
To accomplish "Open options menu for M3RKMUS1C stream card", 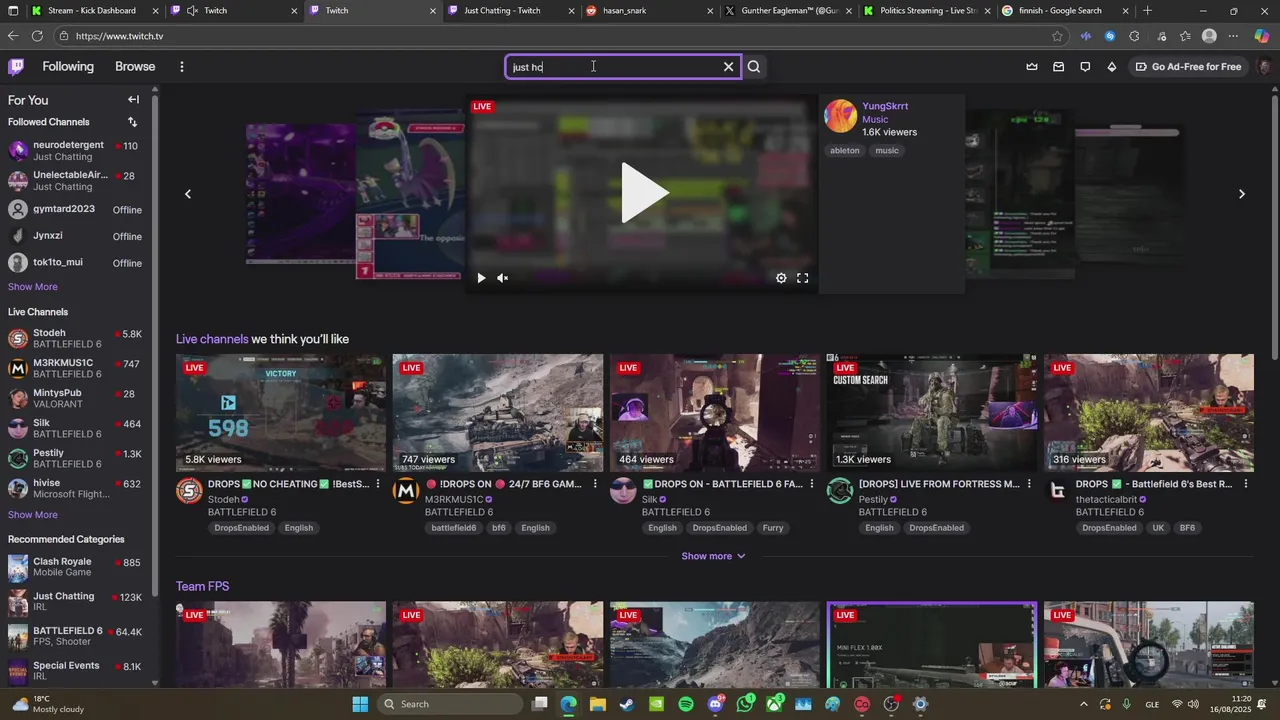I will [x=594, y=484].
